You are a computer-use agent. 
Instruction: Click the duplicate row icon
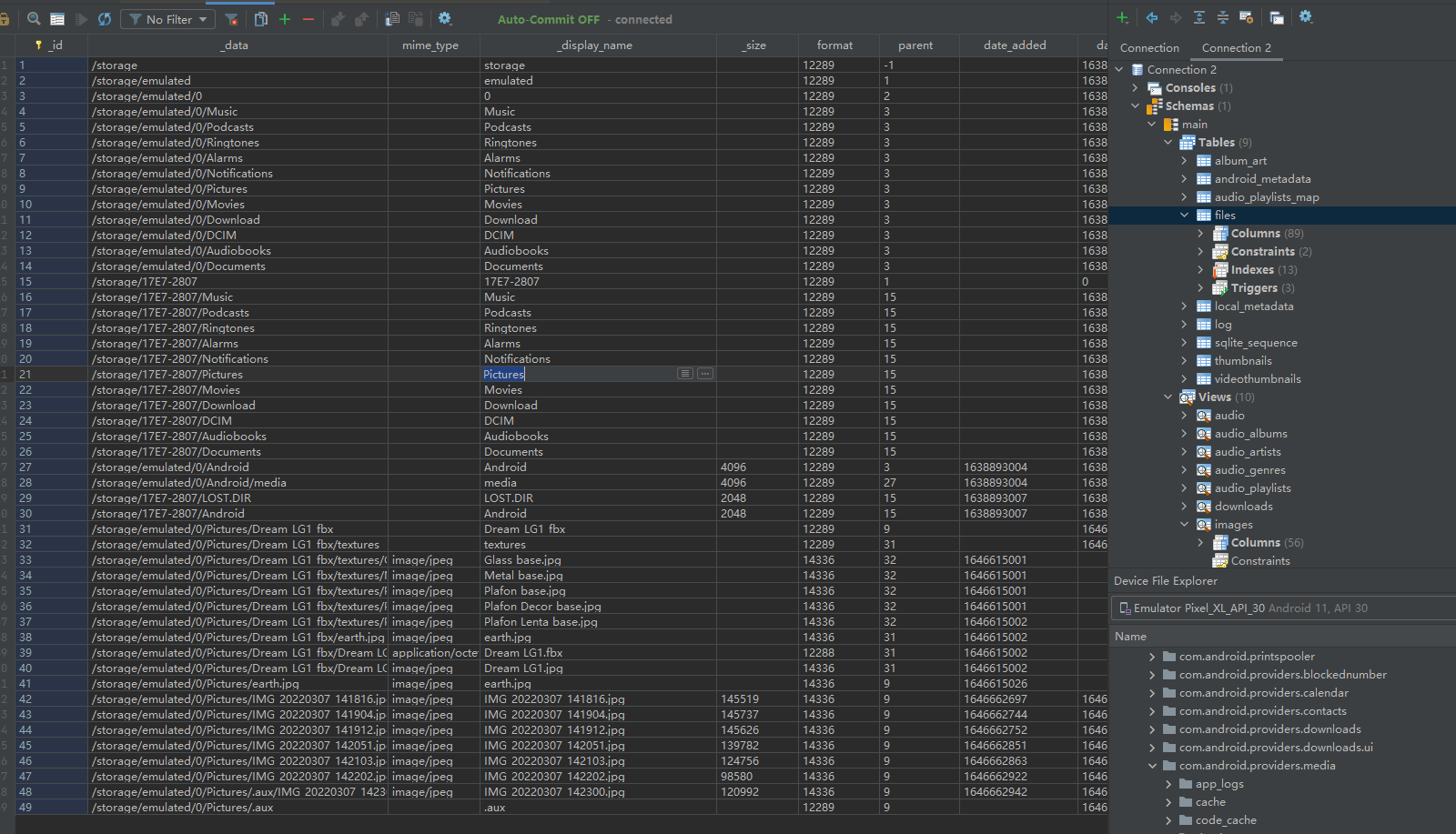tap(261, 18)
